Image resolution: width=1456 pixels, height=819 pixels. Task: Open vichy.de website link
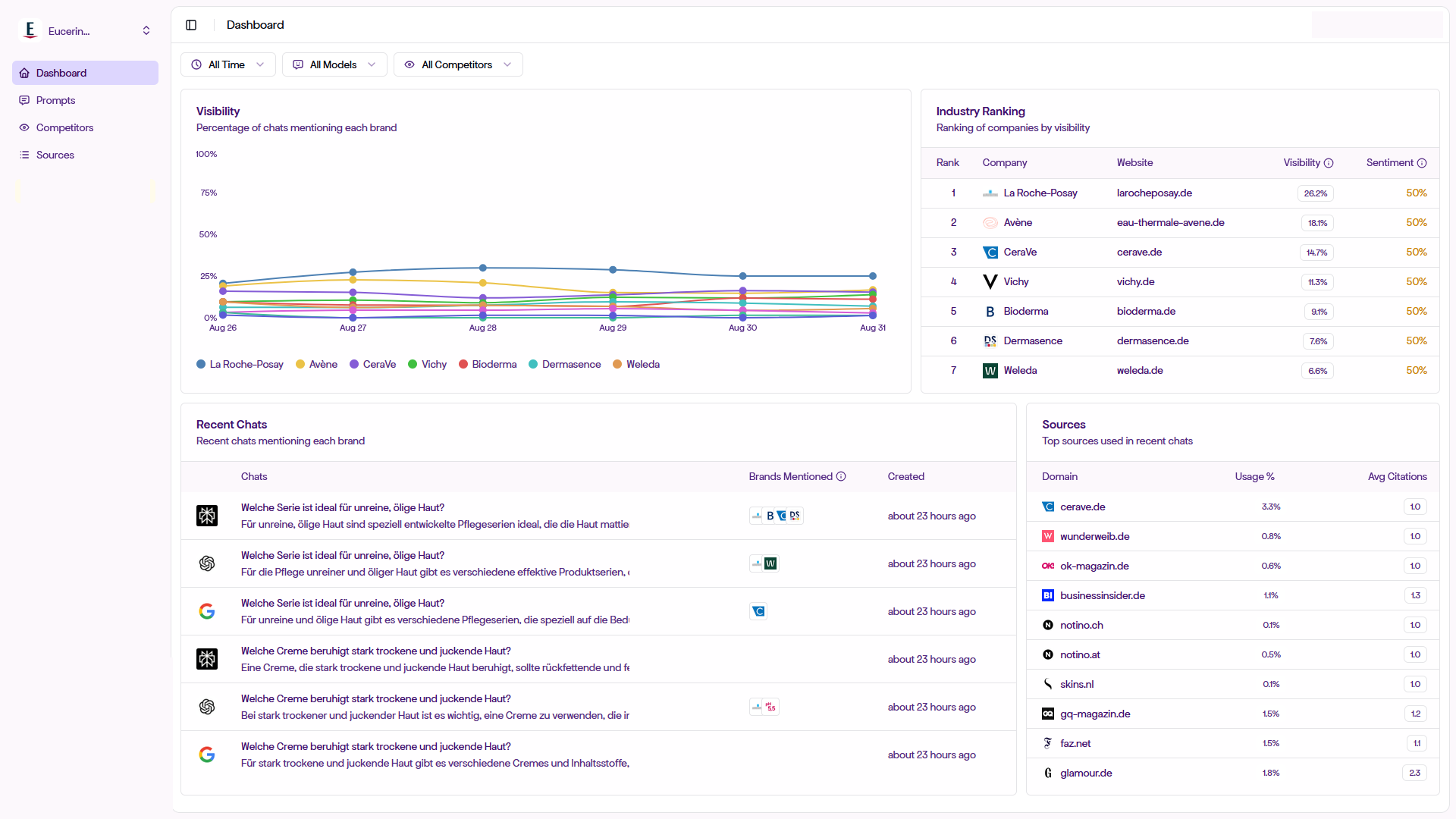click(1135, 282)
